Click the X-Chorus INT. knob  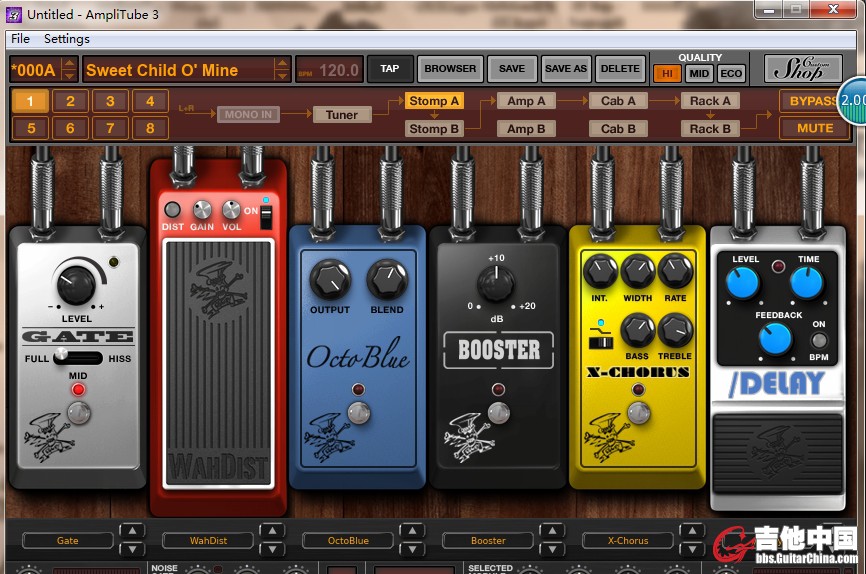[x=600, y=271]
